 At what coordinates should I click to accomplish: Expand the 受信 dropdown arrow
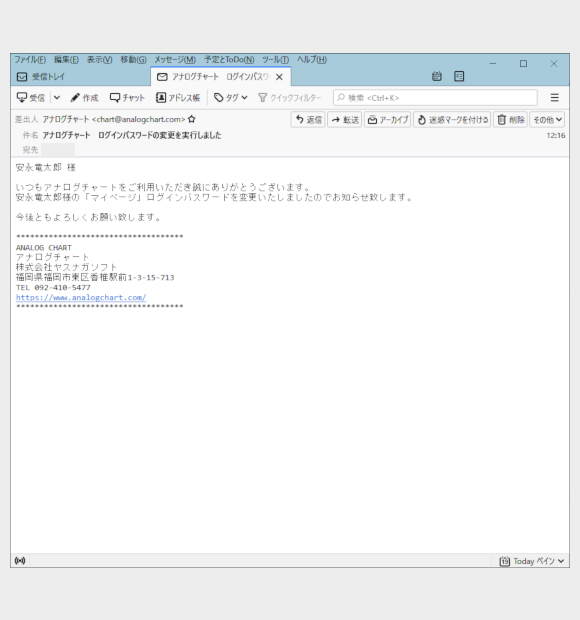click(x=57, y=98)
